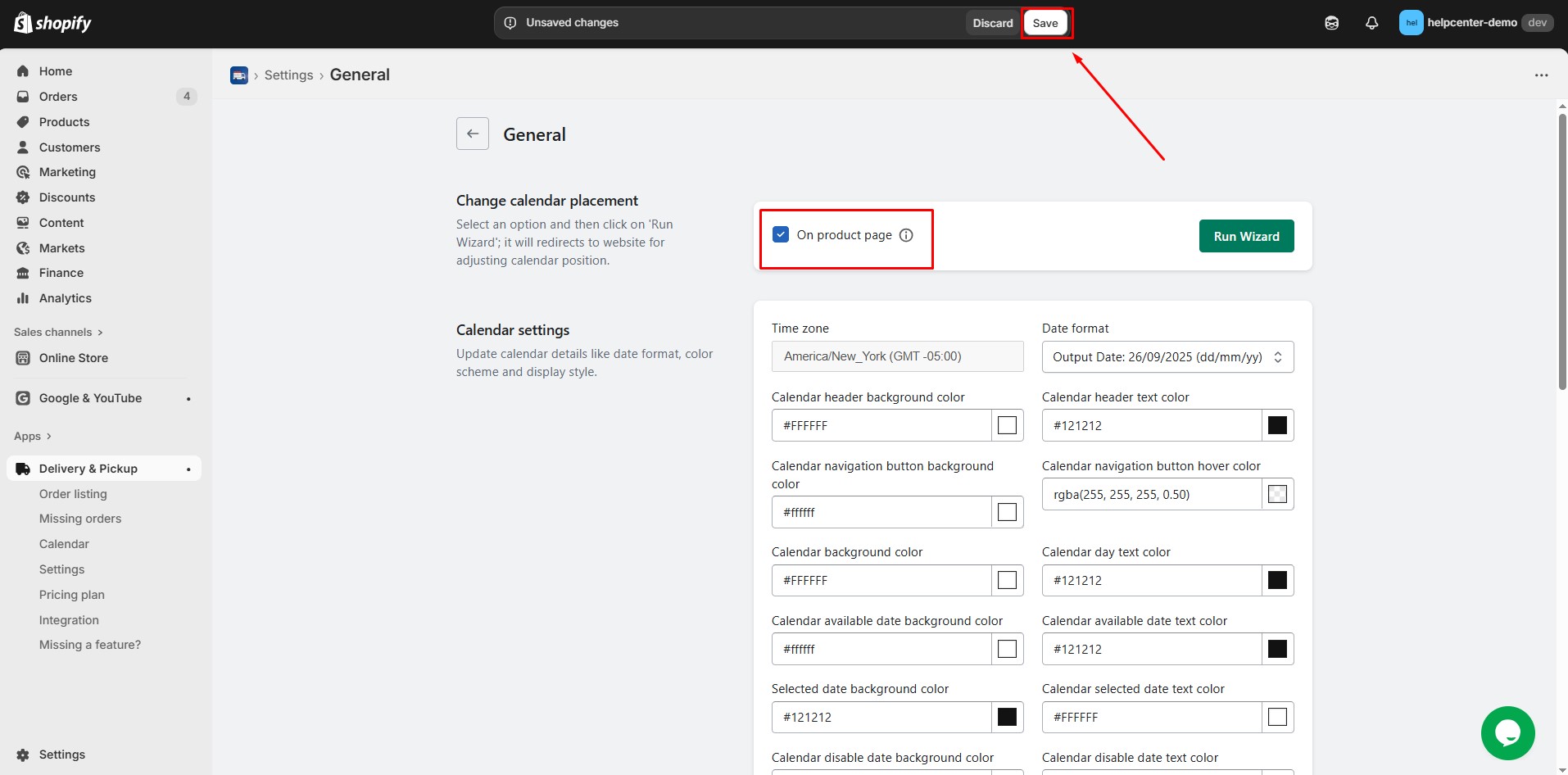Screen dimensions: 1568x775
Task: Open the Home page from sidebar
Action: click(x=55, y=70)
